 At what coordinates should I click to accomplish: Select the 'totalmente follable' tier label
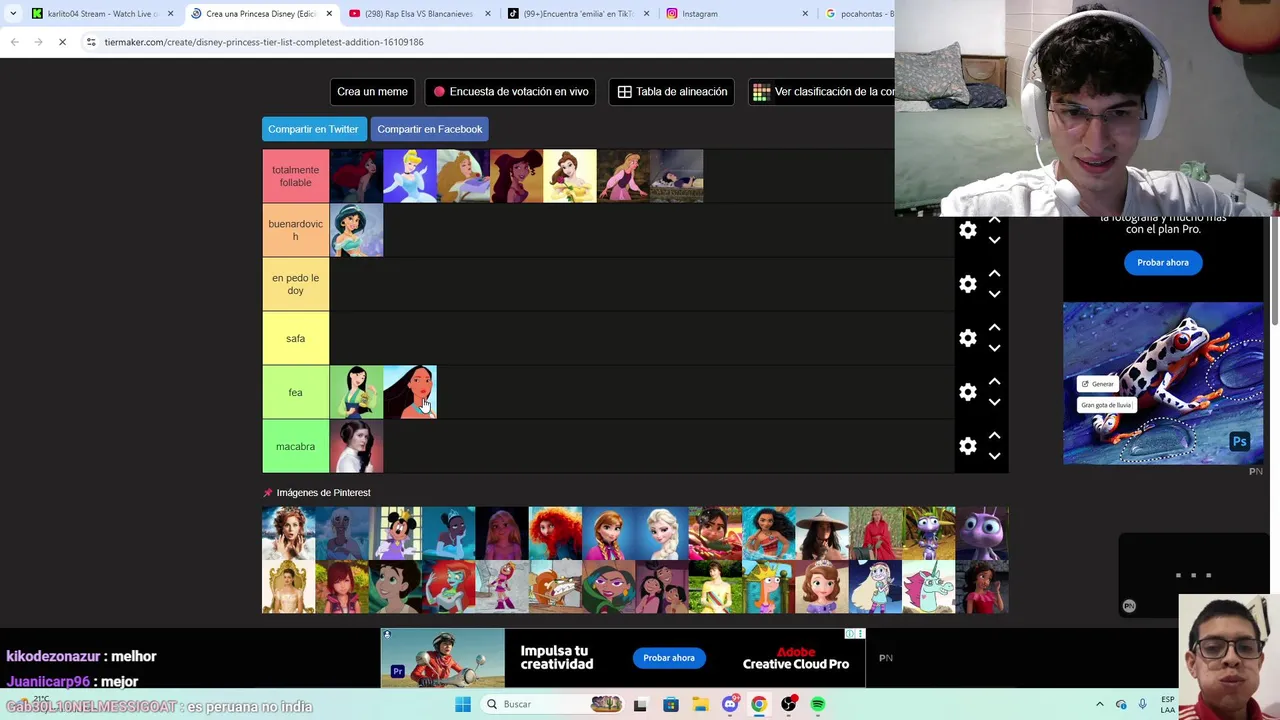[x=295, y=176]
